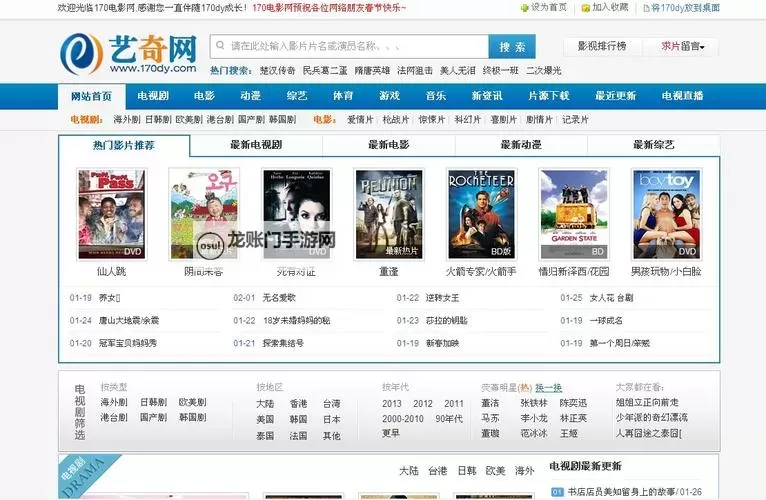Click 科幻片 movie genre link
Viewport: 766px width, 500px height.
[x=468, y=119]
